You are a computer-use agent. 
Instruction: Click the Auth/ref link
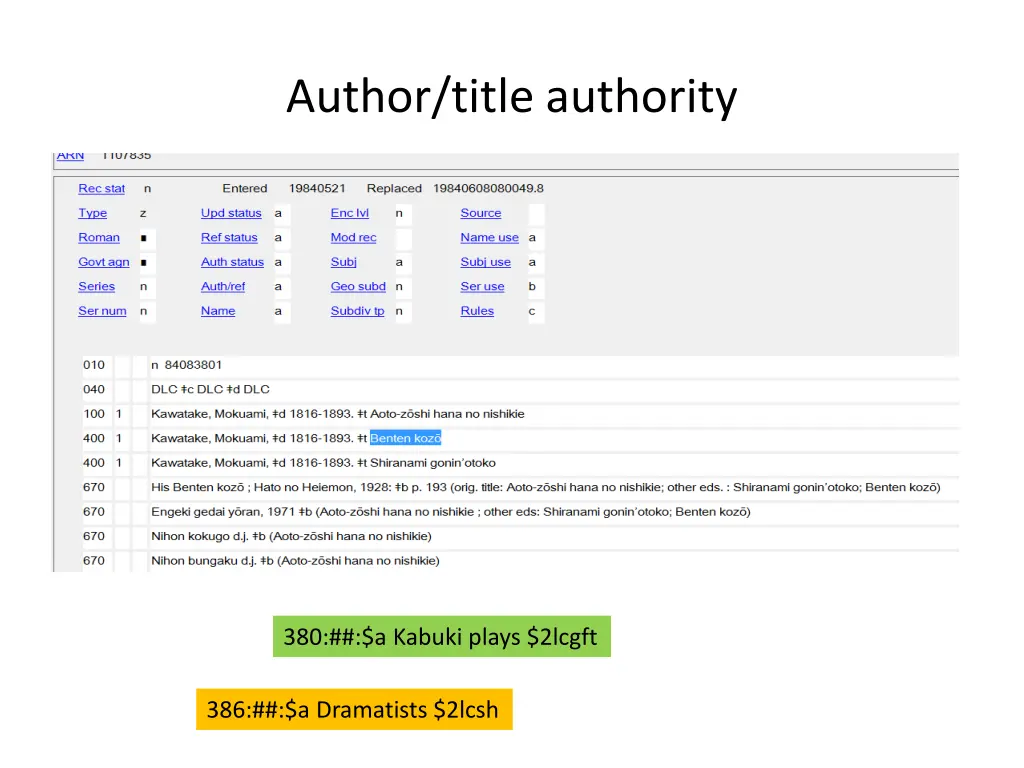(223, 287)
